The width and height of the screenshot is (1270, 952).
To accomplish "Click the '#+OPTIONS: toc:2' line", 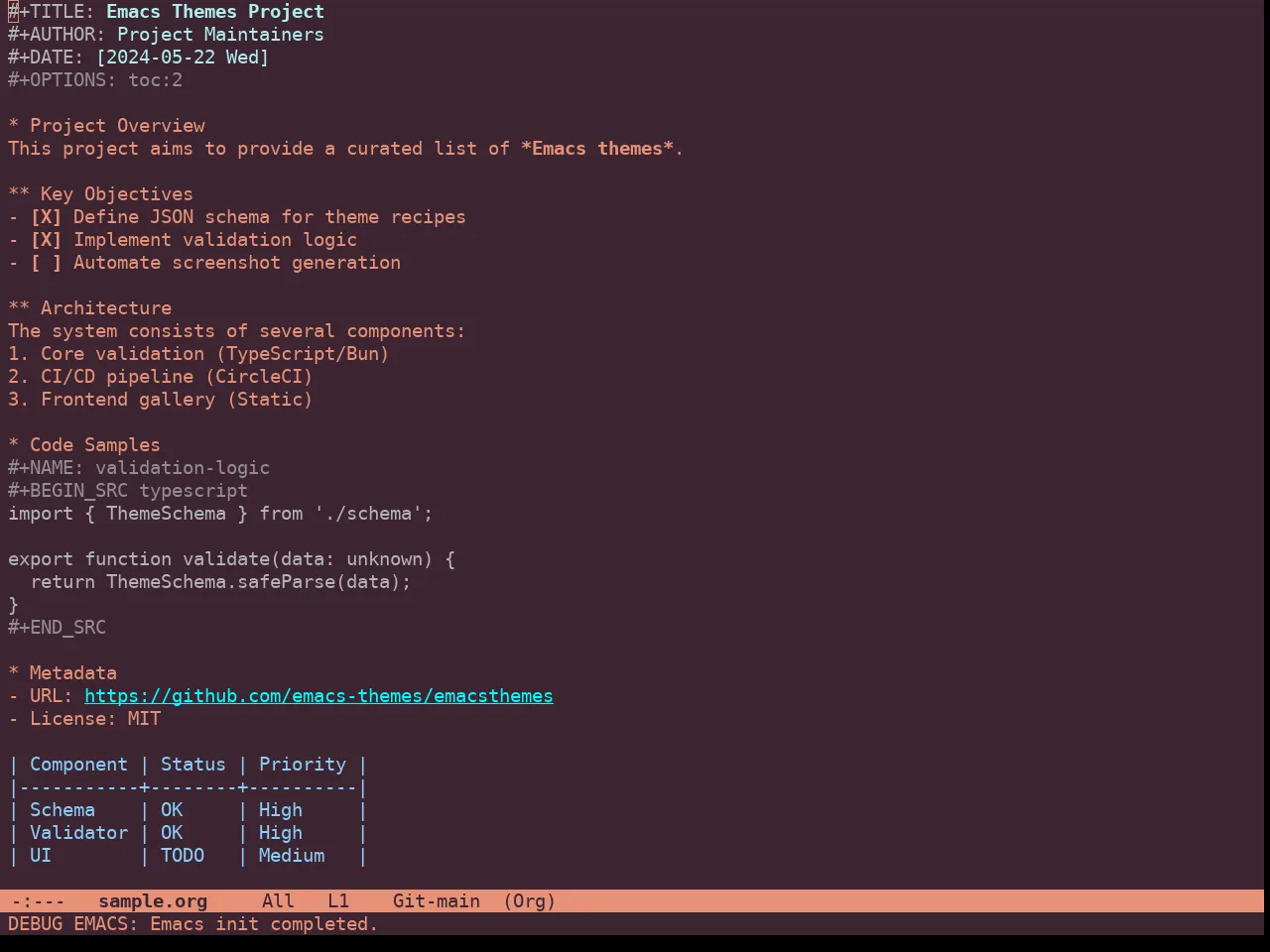I will pos(95,80).
